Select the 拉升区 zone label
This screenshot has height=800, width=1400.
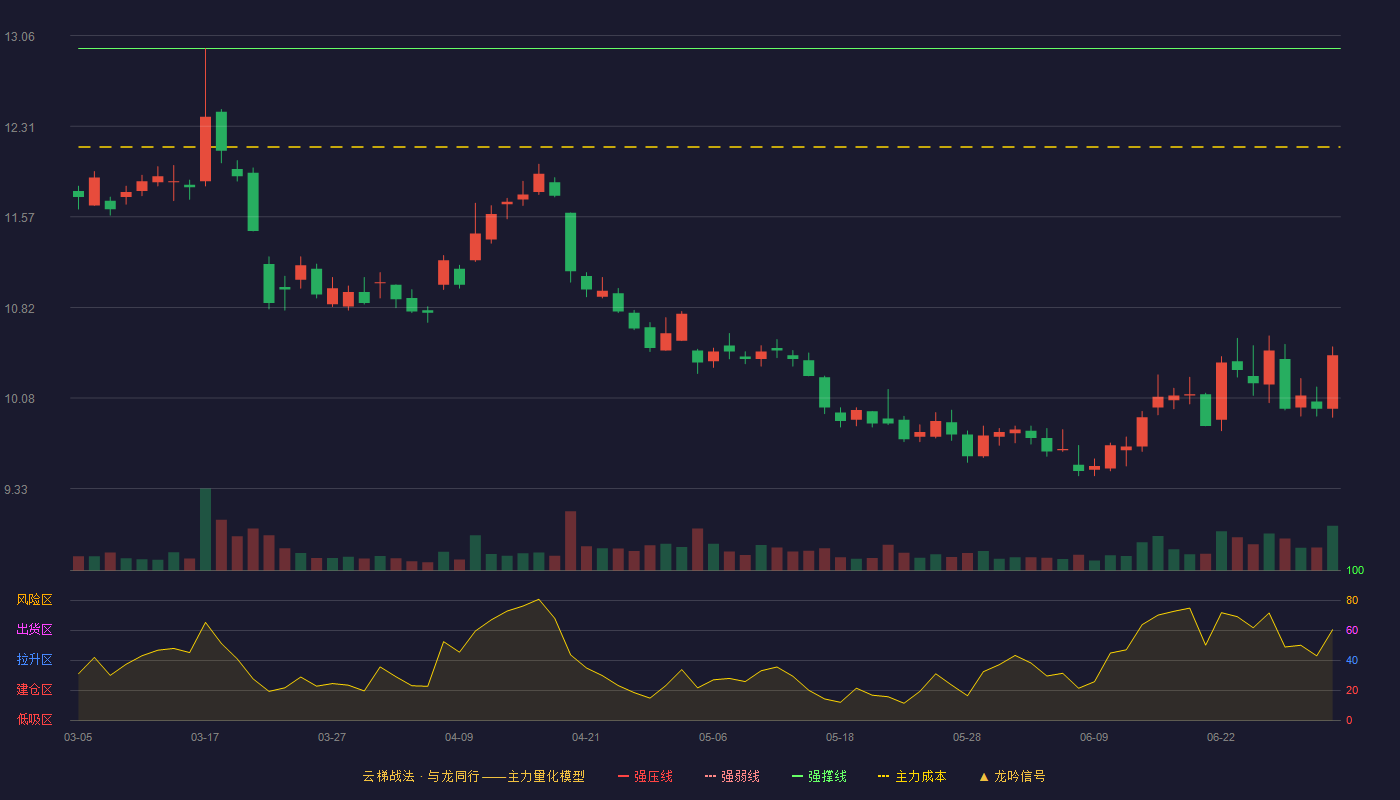pos(34,660)
